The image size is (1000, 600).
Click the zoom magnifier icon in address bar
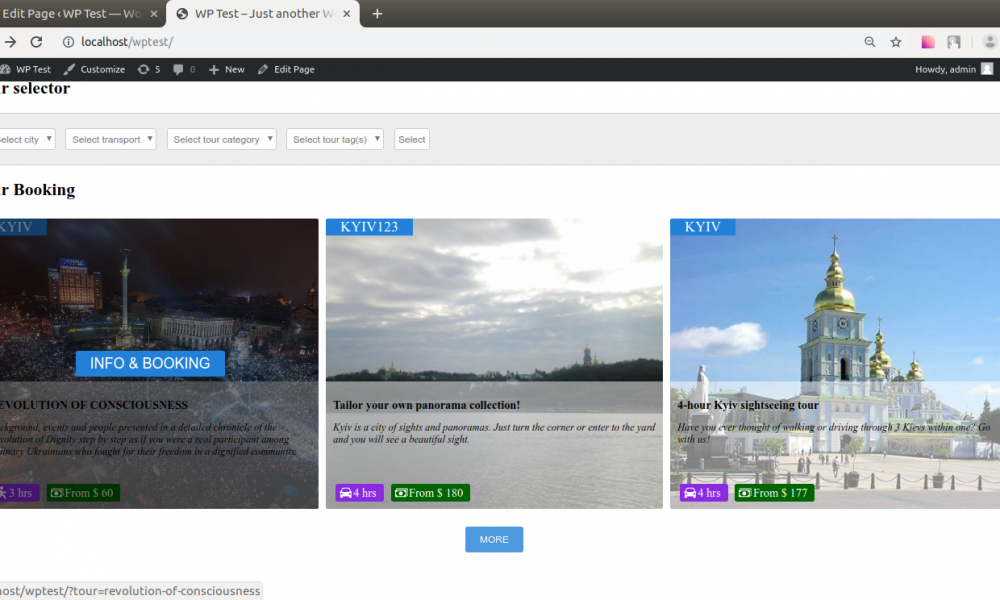[869, 42]
